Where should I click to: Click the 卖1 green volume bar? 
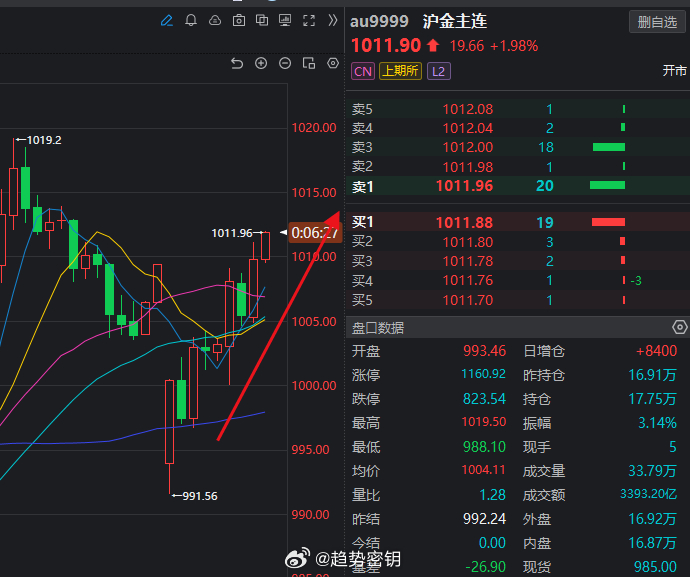607,185
